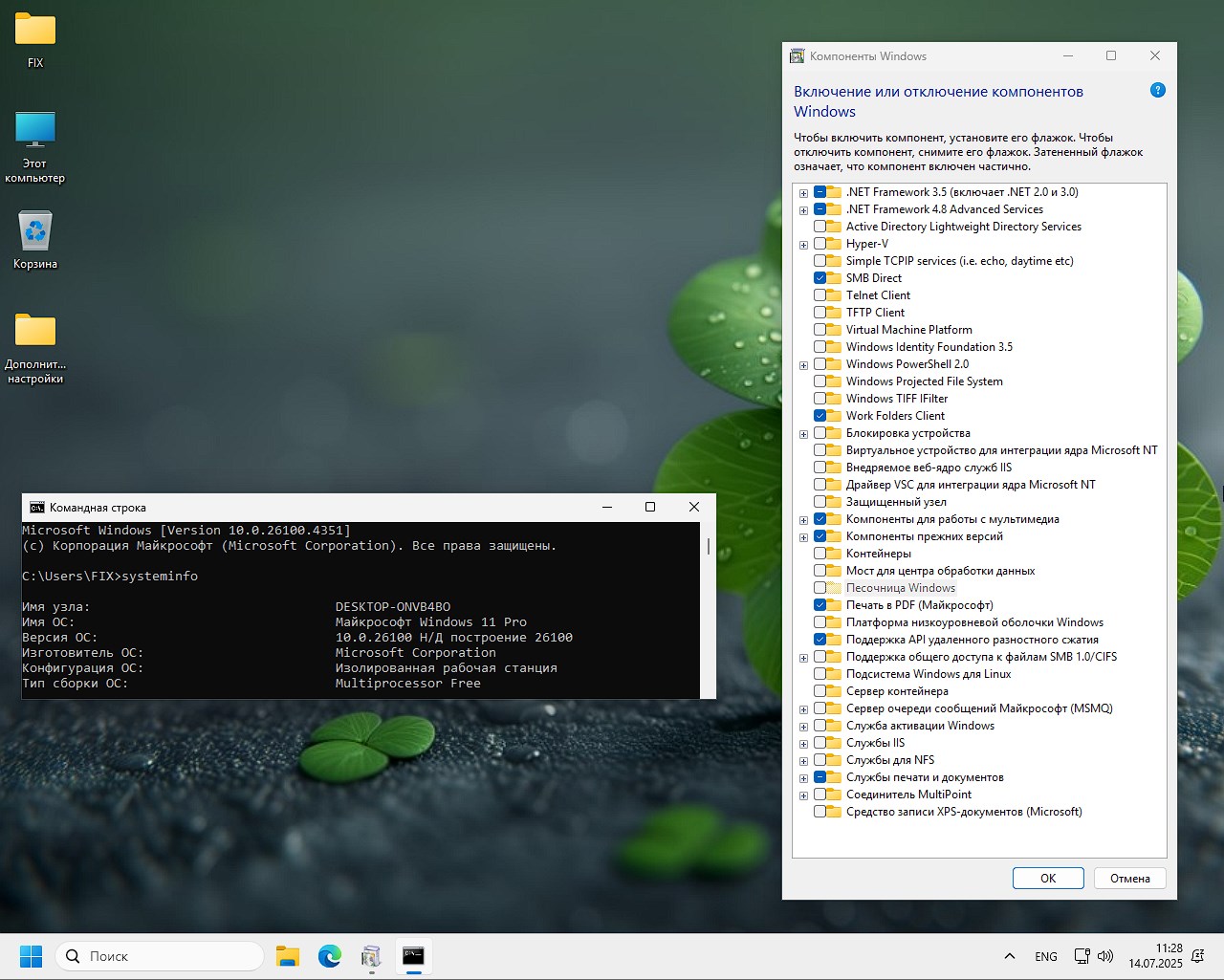Expand the .NET Framework 3.5 node

pos(803,192)
